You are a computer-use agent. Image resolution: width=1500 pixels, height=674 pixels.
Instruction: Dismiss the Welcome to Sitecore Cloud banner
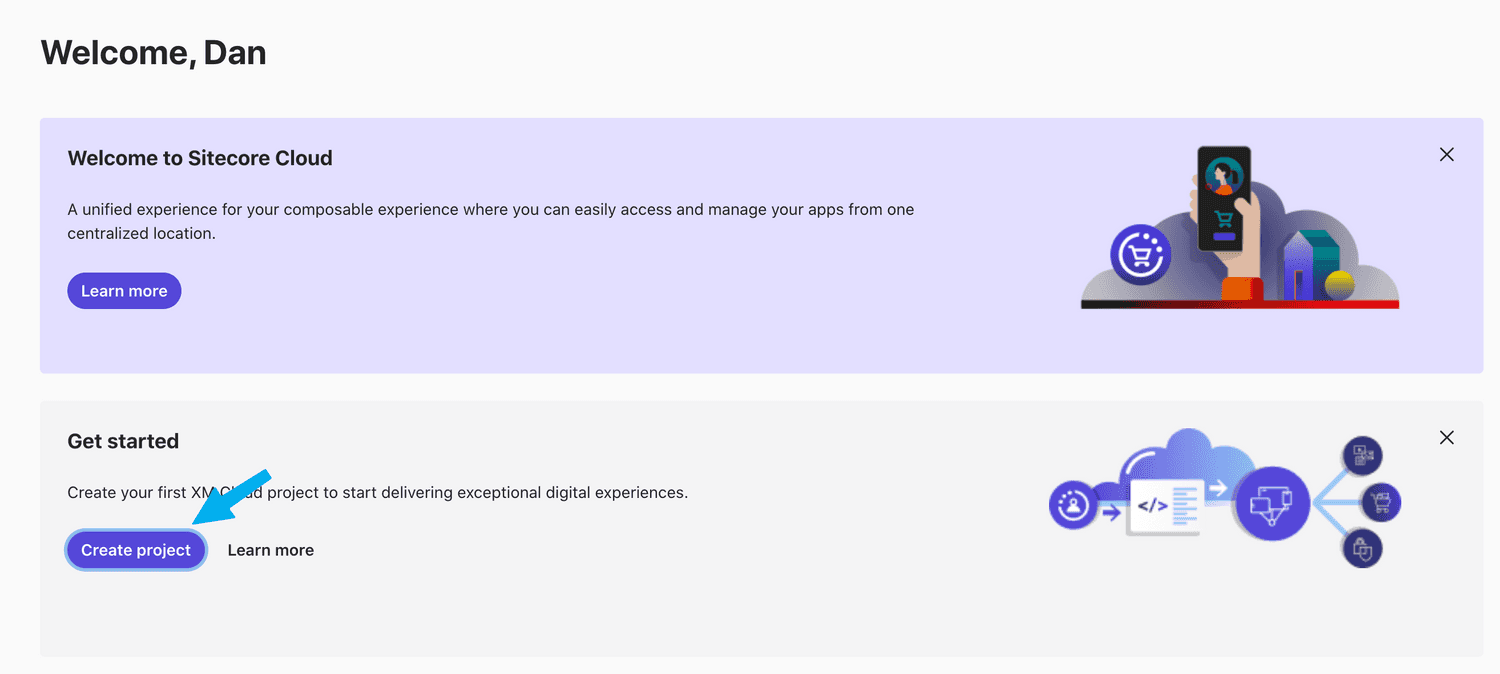coord(1446,155)
